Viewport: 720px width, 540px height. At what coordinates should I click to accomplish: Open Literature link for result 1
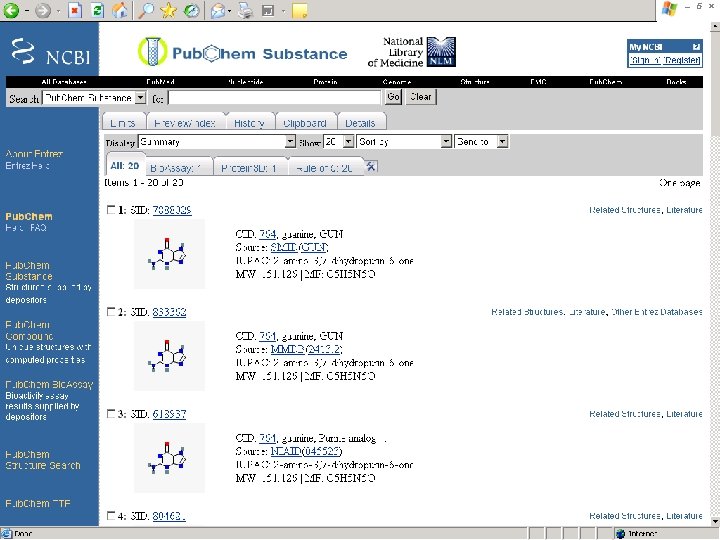pos(684,210)
